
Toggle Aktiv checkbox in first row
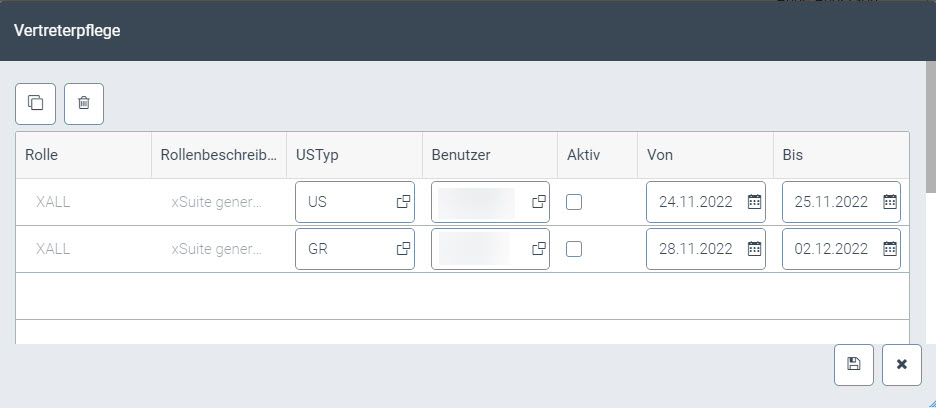[574, 202]
